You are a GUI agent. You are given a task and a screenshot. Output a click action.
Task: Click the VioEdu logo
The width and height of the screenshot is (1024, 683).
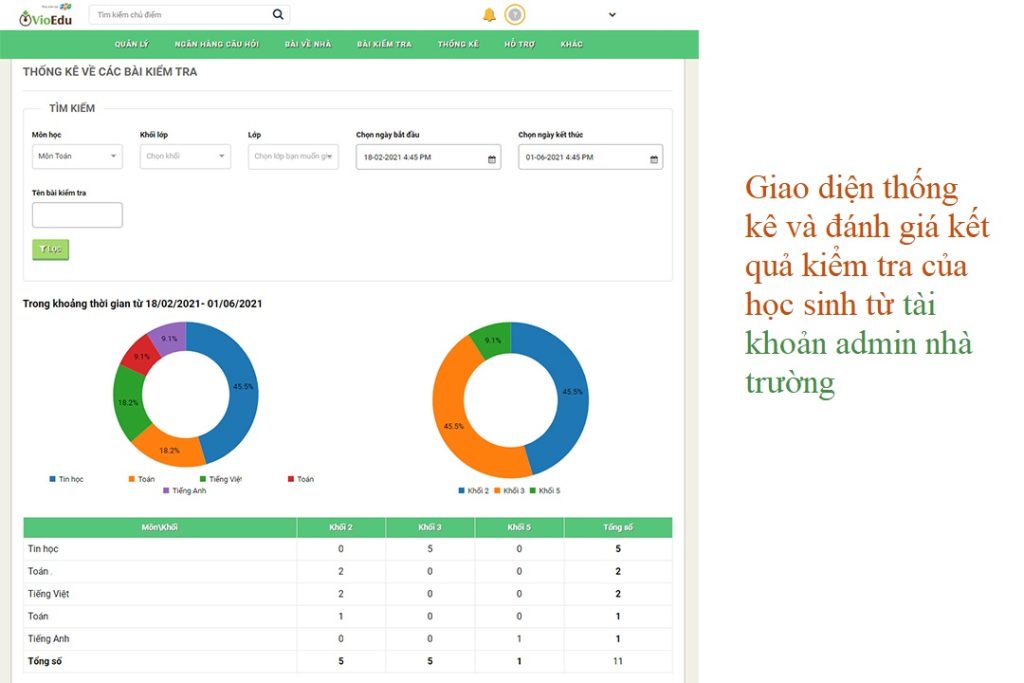click(46, 15)
